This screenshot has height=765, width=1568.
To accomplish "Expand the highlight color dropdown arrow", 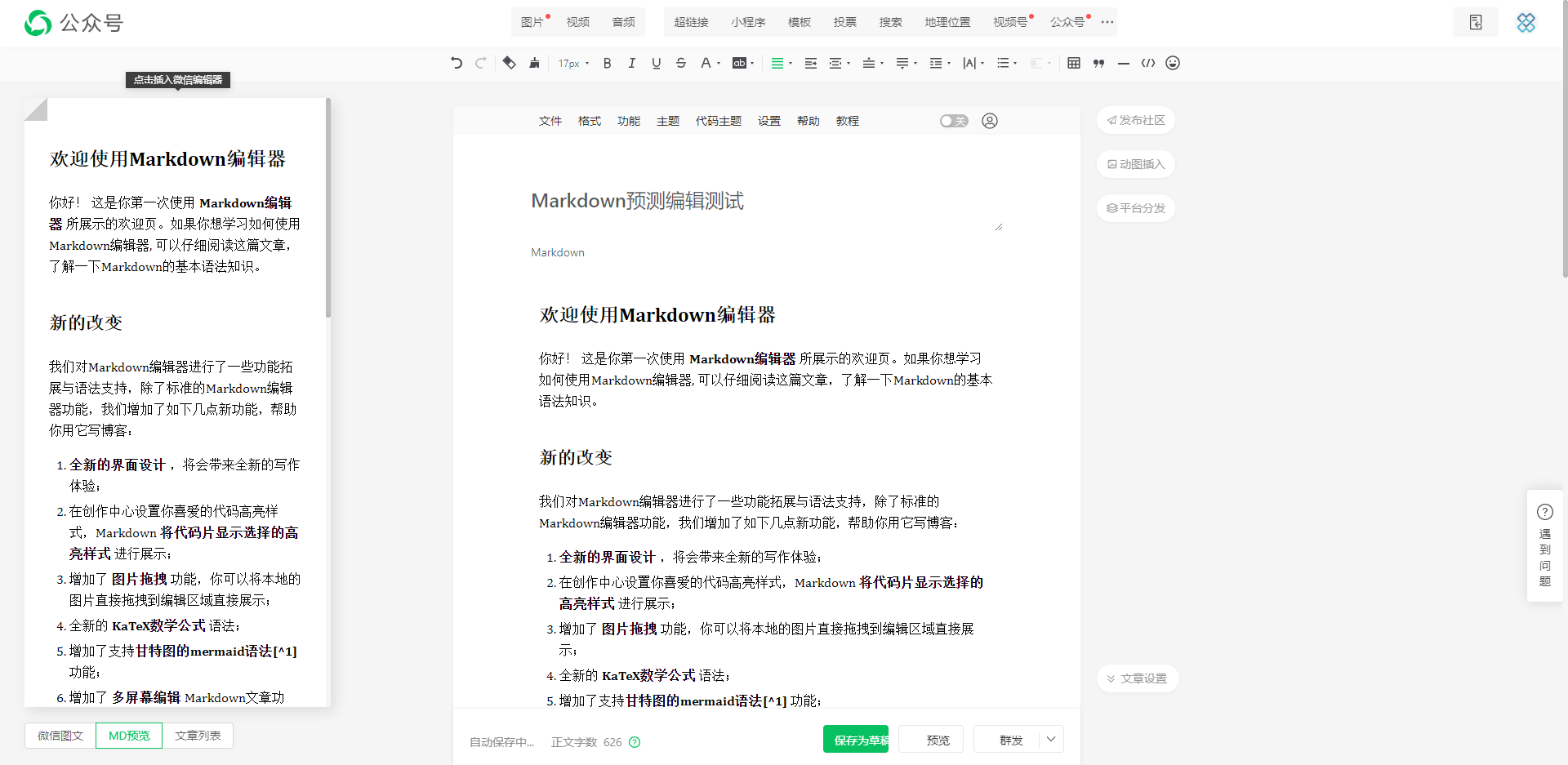I will point(752,64).
